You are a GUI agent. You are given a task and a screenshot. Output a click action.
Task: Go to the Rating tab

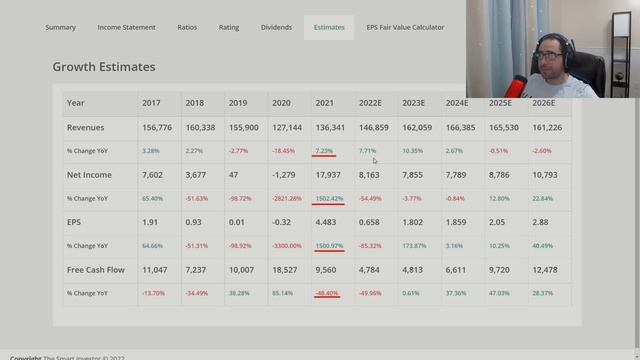coord(229,27)
